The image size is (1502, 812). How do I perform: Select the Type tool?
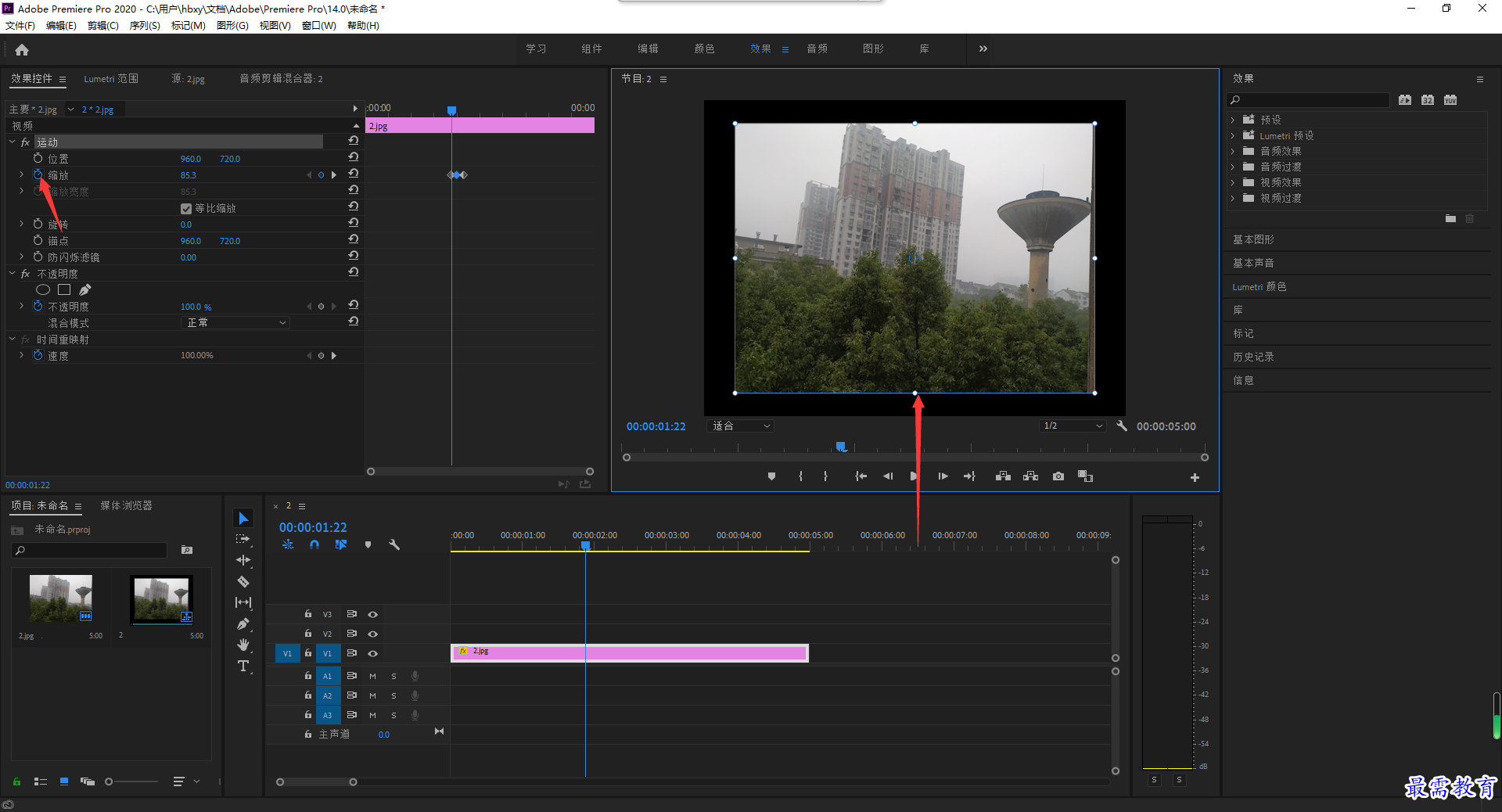[x=243, y=666]
